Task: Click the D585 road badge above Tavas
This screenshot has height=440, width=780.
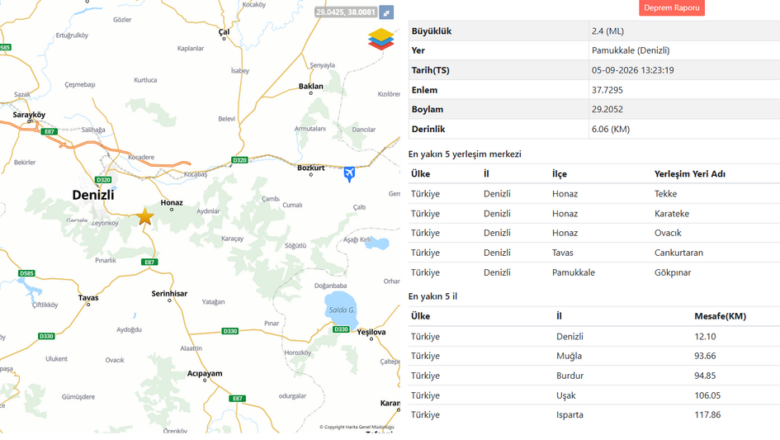Action: pos(26,273)
